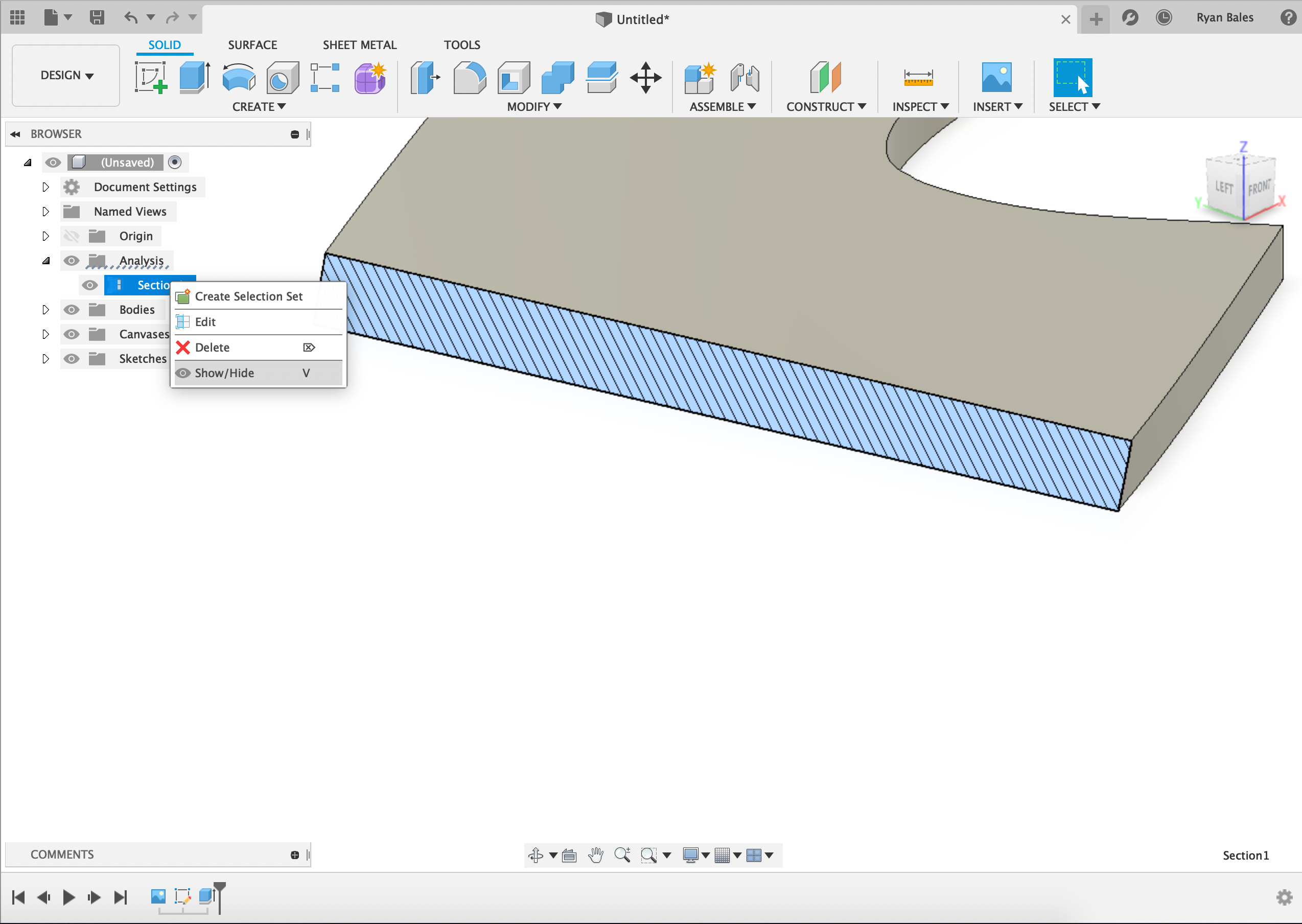The image size is (1302, 924).
Task: Select the Fillet tool
Action: click(x=470, y=77)
